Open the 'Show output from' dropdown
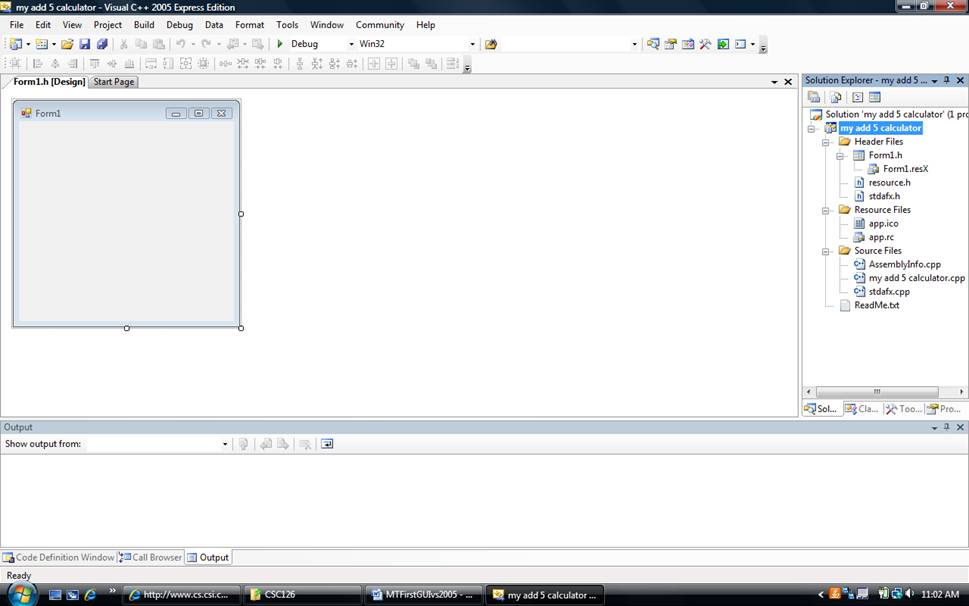 (x=225, y=444)
